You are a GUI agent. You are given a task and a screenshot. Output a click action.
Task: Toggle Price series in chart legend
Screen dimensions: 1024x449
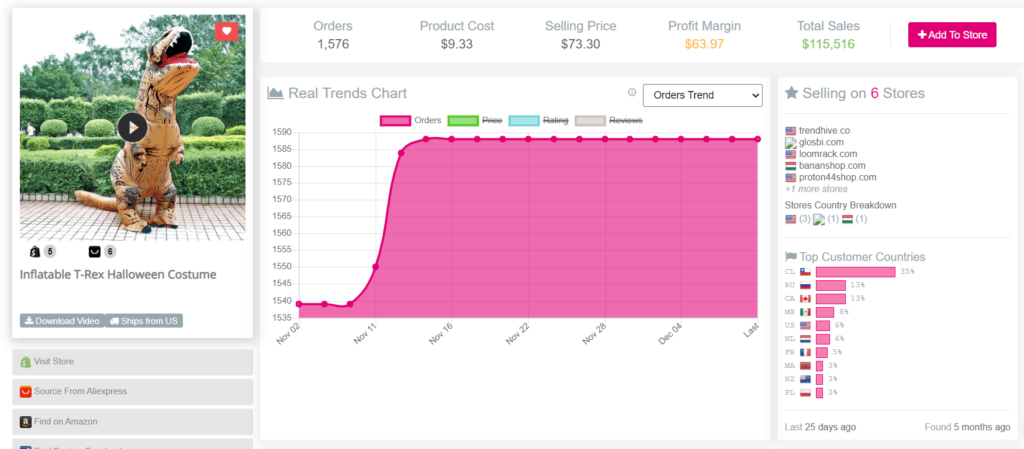pos(475,121)
